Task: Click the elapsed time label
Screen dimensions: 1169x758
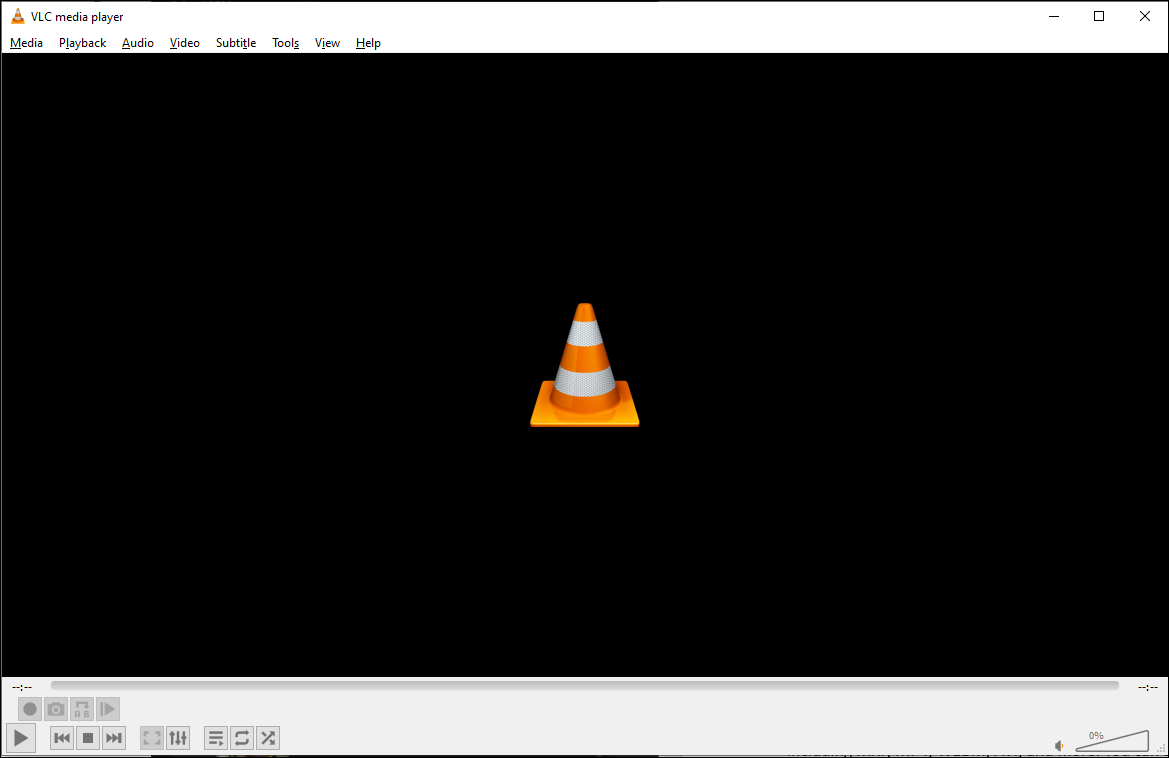Action: click(x=22, y=686)
